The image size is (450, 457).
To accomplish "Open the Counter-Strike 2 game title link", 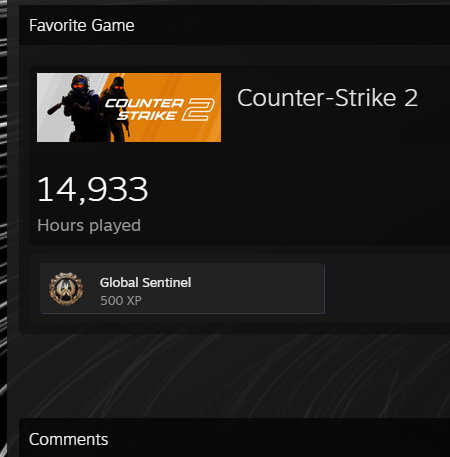I will pos(327,98).
